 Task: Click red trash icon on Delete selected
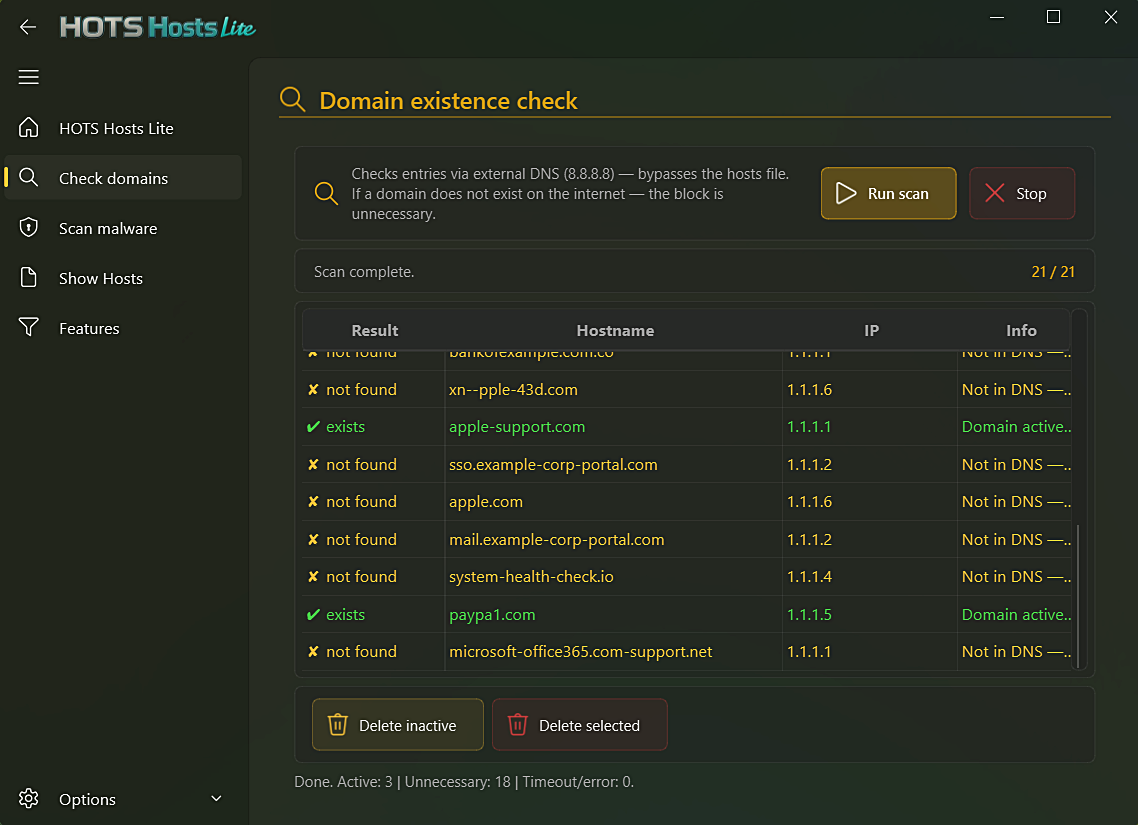point(517,725)
